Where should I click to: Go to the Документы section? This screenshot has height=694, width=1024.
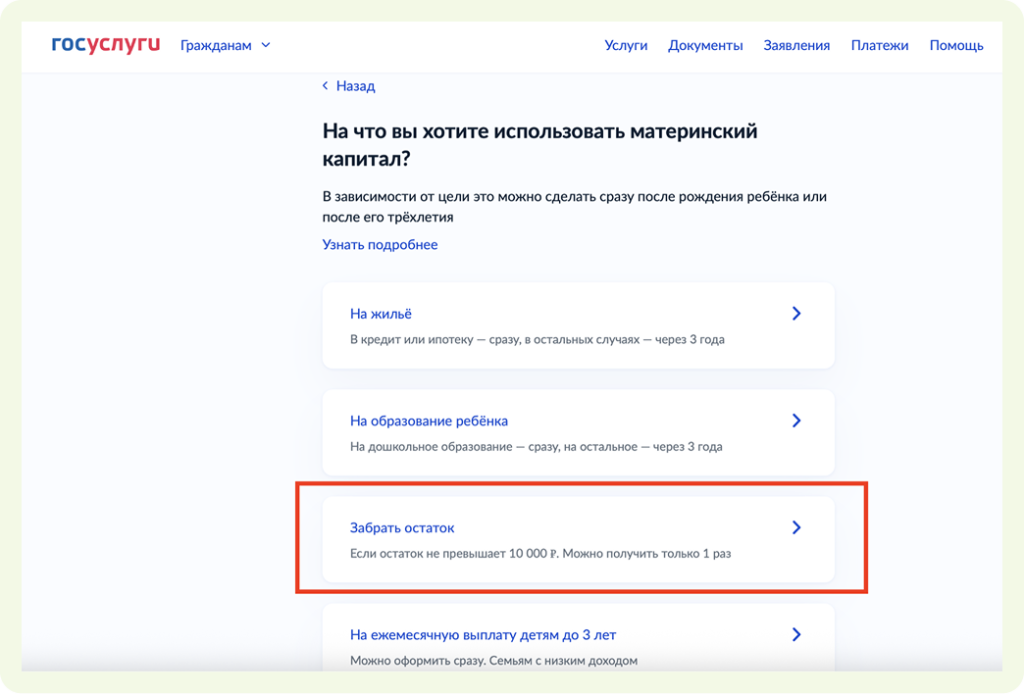705,45
